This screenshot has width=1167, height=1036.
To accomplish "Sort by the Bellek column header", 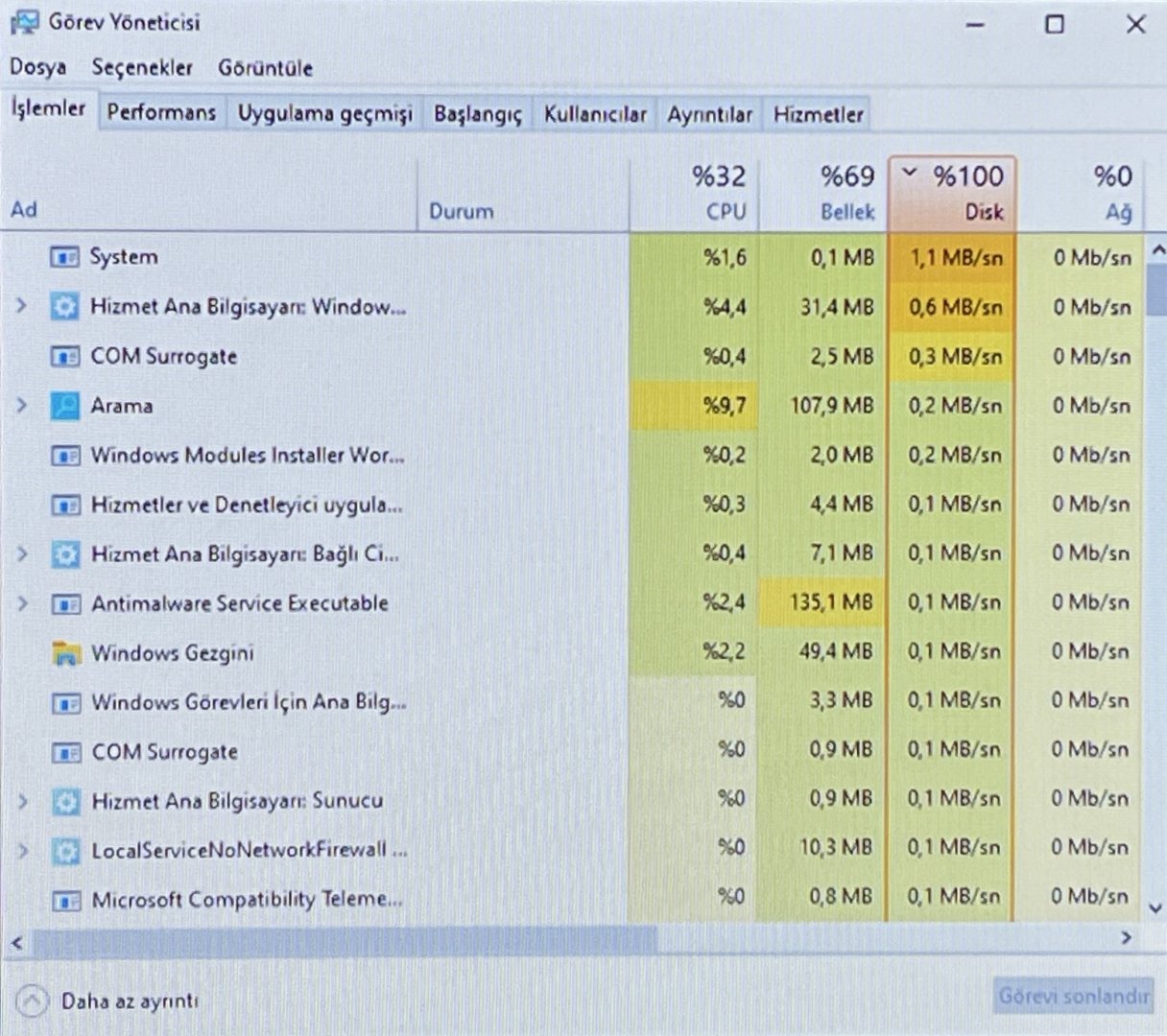I will click(x=823, y=194).
